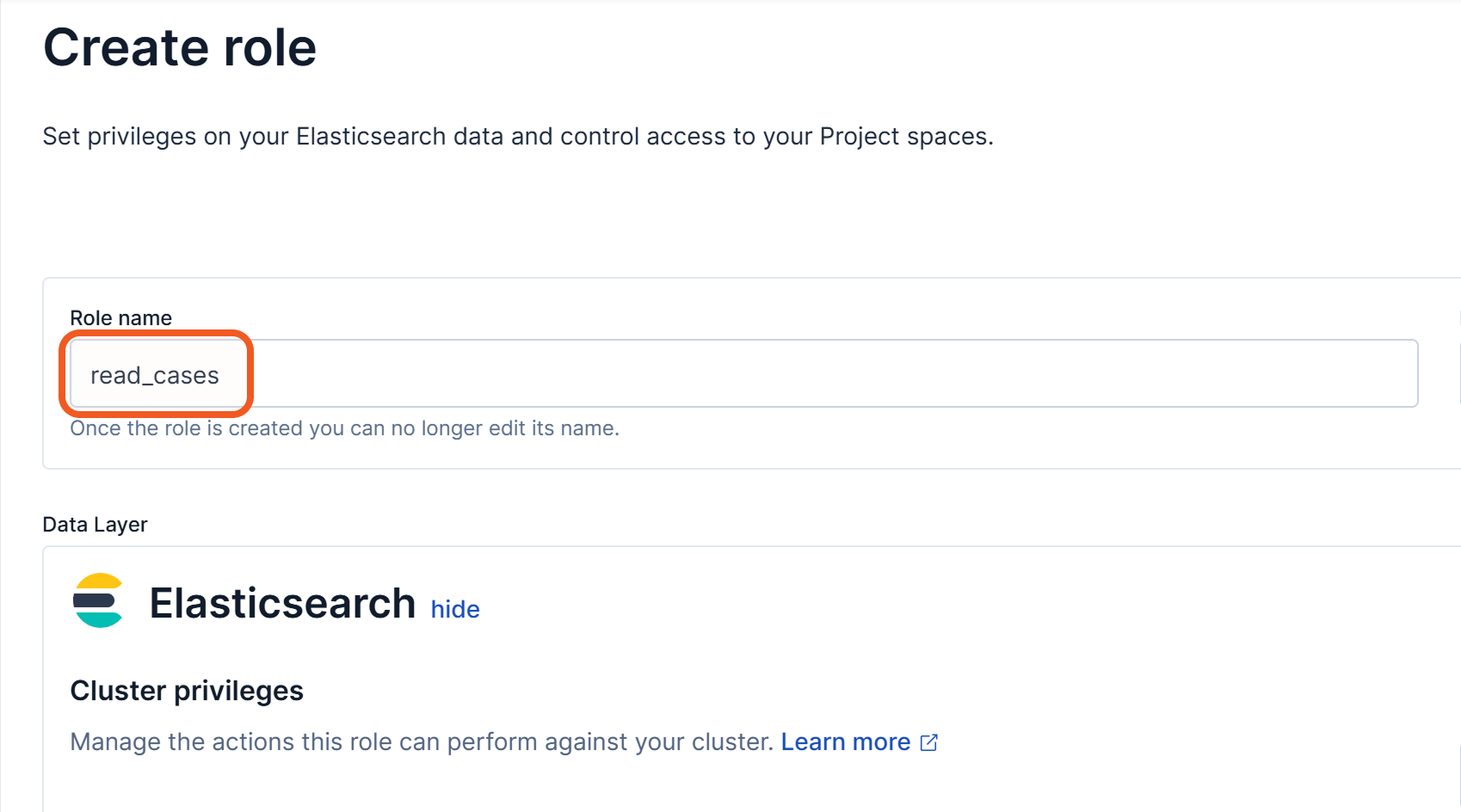This screenshot has height=812, width=1461.
Task: Click the word Elasticsearch in the page description
Action: [x=371, y=137]
